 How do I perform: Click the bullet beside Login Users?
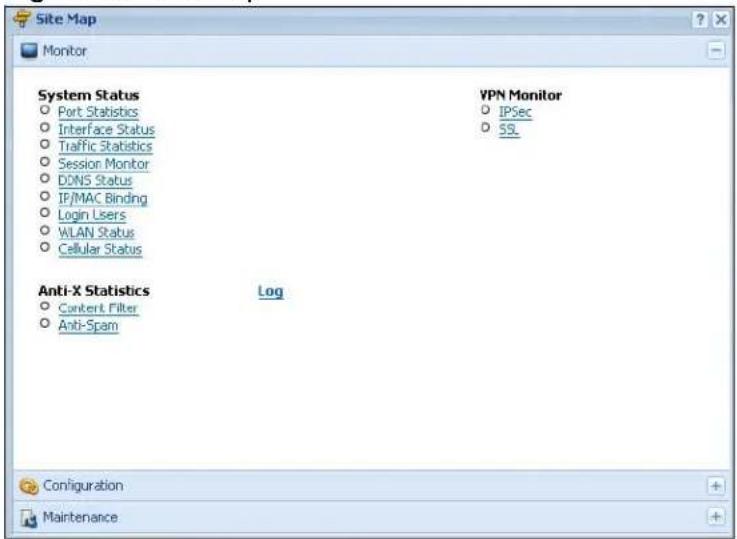[45, 213]
